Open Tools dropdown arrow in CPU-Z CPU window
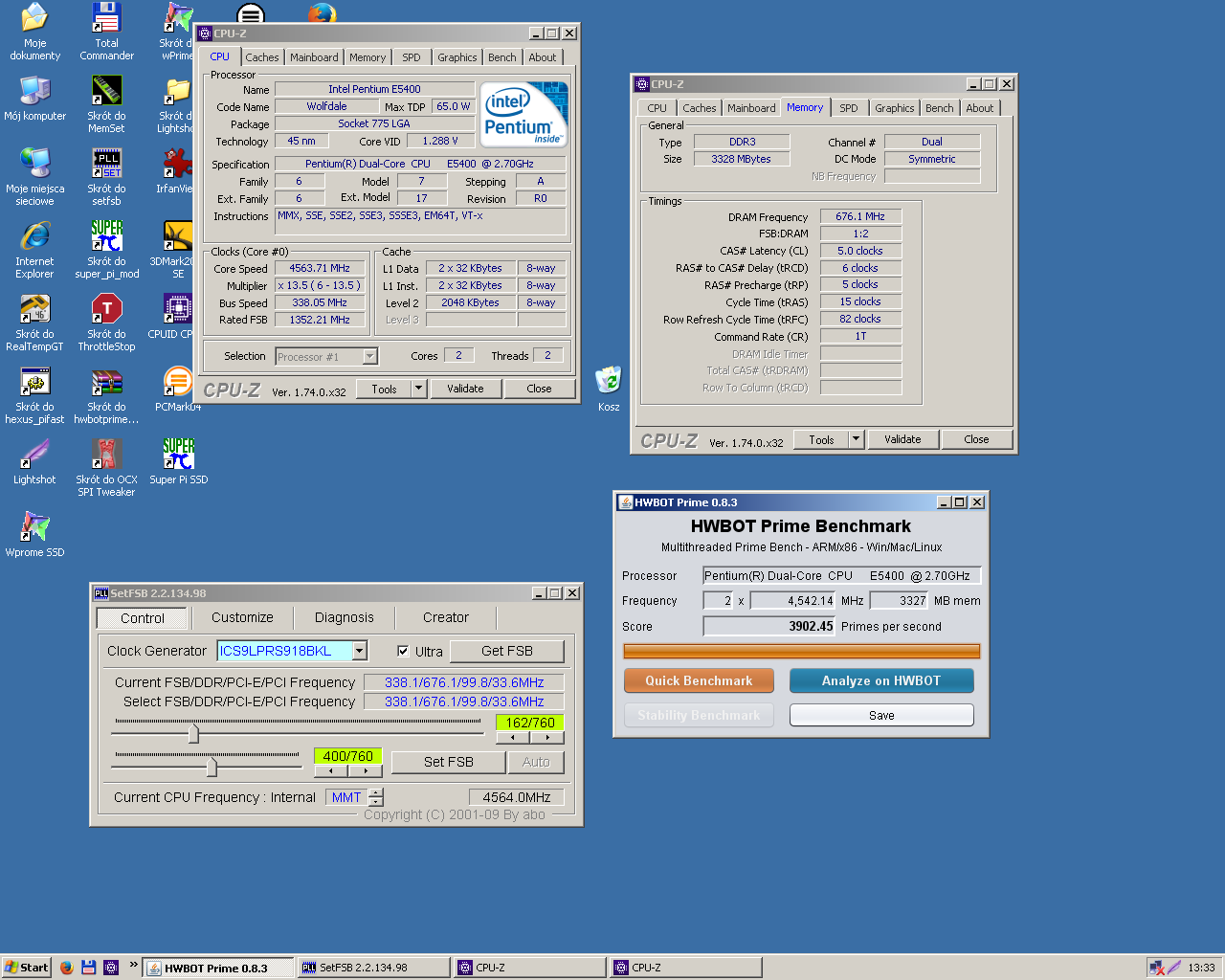This screenshot has height=980, width=1225. coord(418,389)
